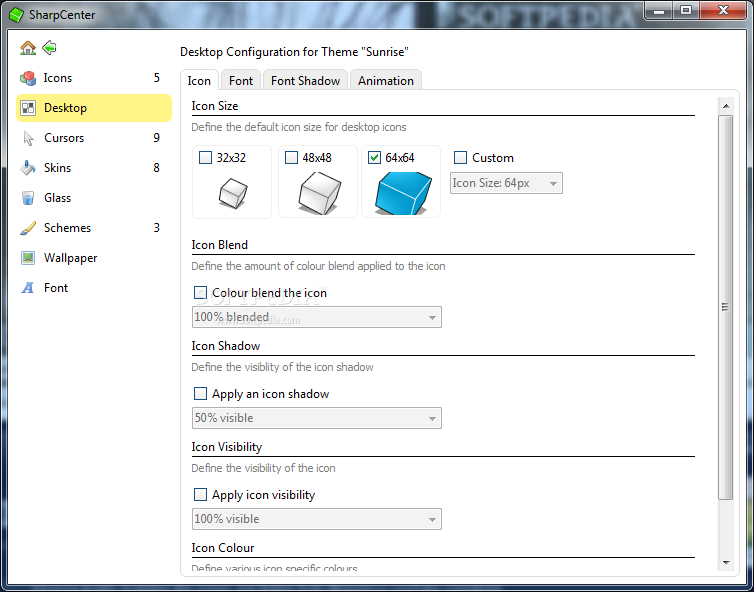Click the SharpCenter green title bar icon
754x592 pixels.
16,15
